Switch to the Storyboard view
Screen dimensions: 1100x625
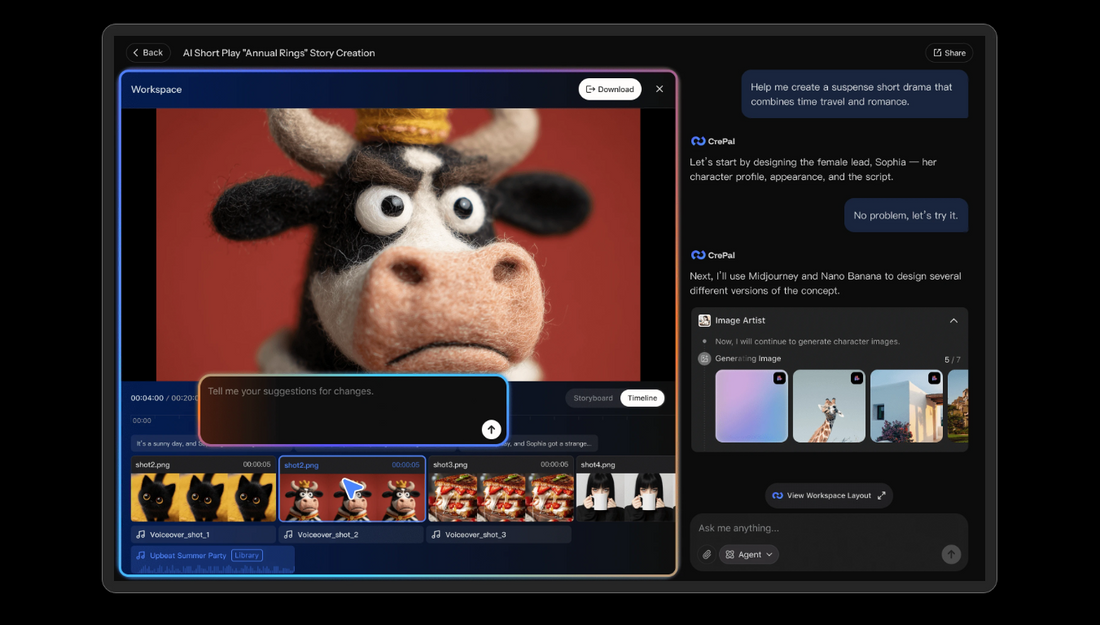point(593,398)
